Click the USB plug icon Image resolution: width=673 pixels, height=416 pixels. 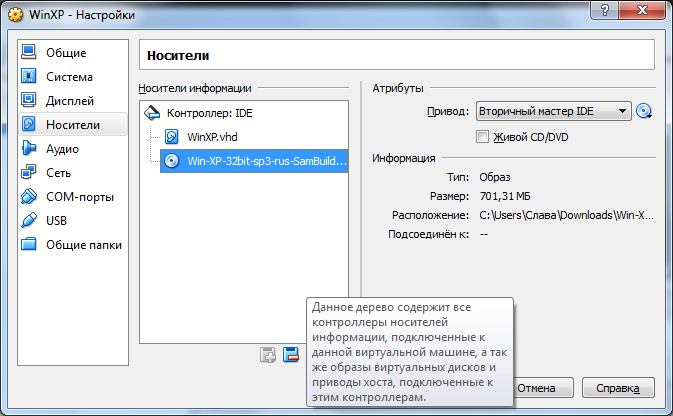pyautogui.click(x=29, y=220)
